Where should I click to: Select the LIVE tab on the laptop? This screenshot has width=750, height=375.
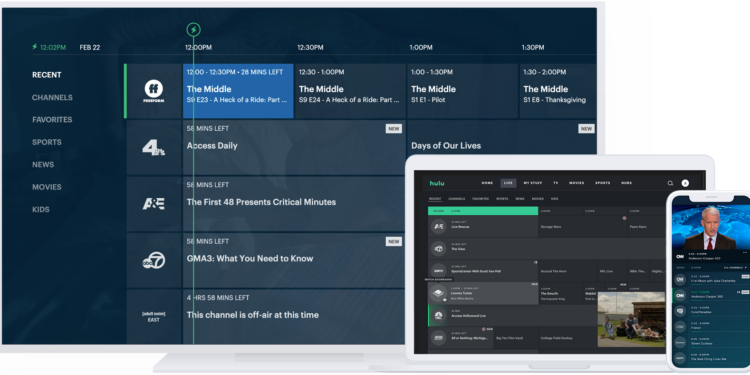[508, 183]
